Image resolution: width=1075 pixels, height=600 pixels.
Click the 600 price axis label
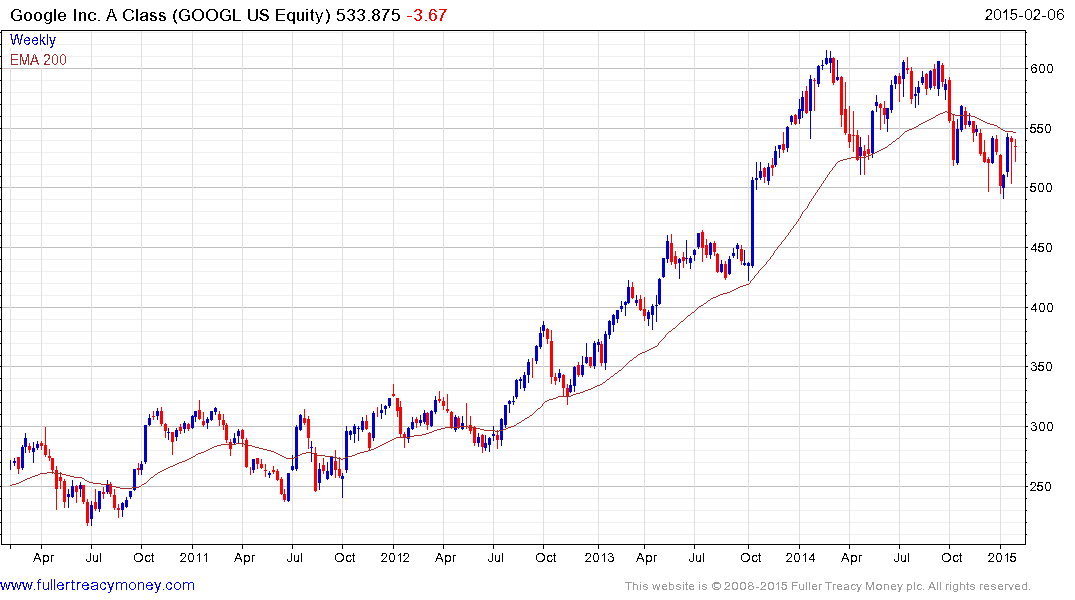tap(1041, 69)
